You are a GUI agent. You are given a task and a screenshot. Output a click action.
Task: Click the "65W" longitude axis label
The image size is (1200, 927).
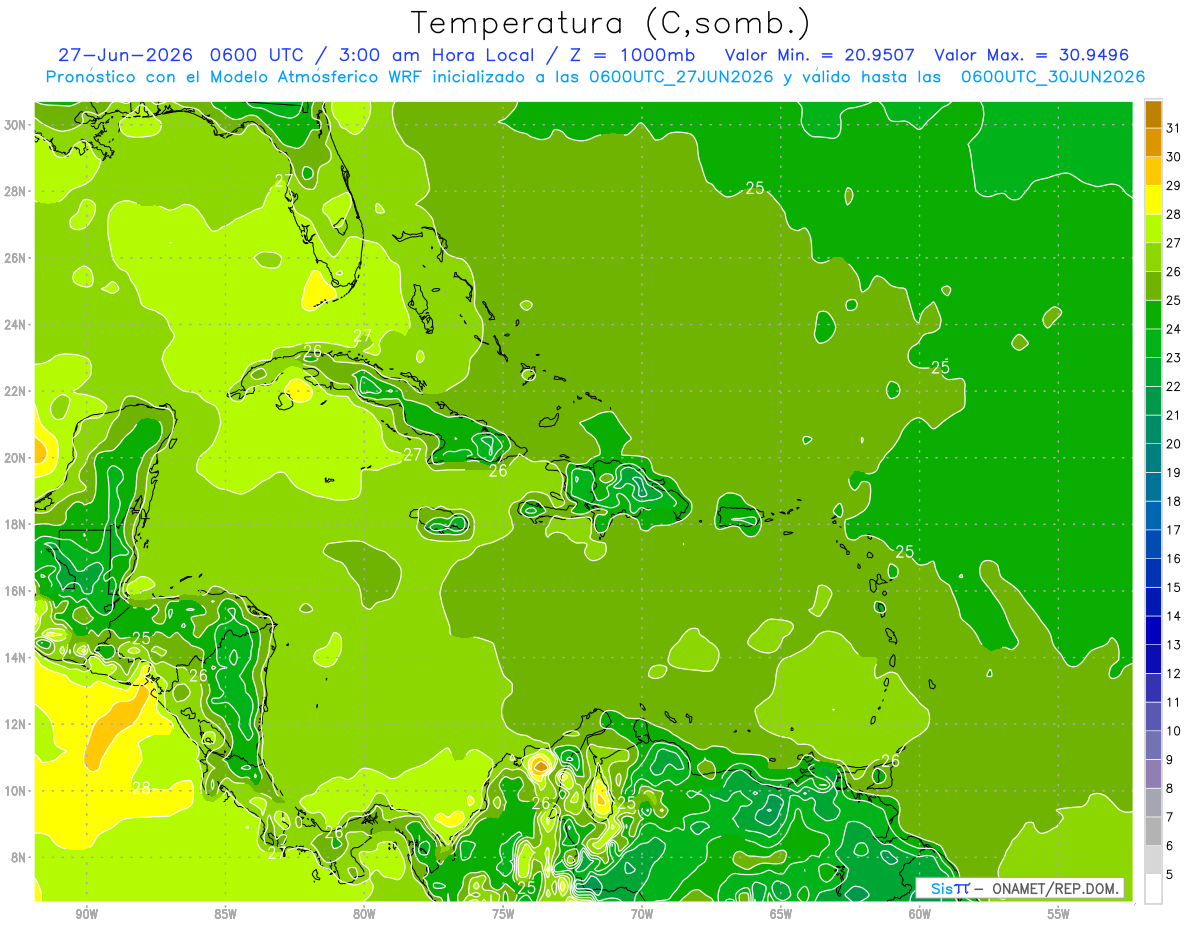click(x=781, y=914)
